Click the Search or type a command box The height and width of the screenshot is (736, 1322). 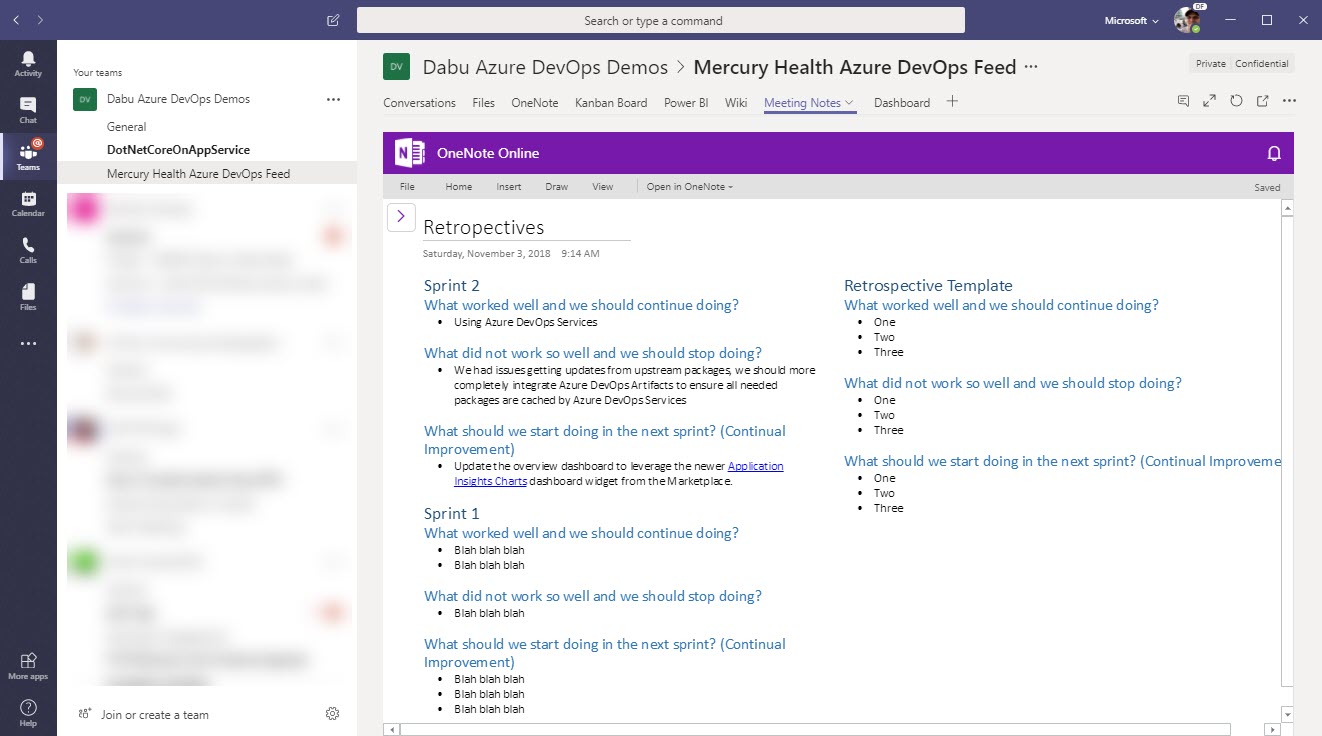[661, 20]
